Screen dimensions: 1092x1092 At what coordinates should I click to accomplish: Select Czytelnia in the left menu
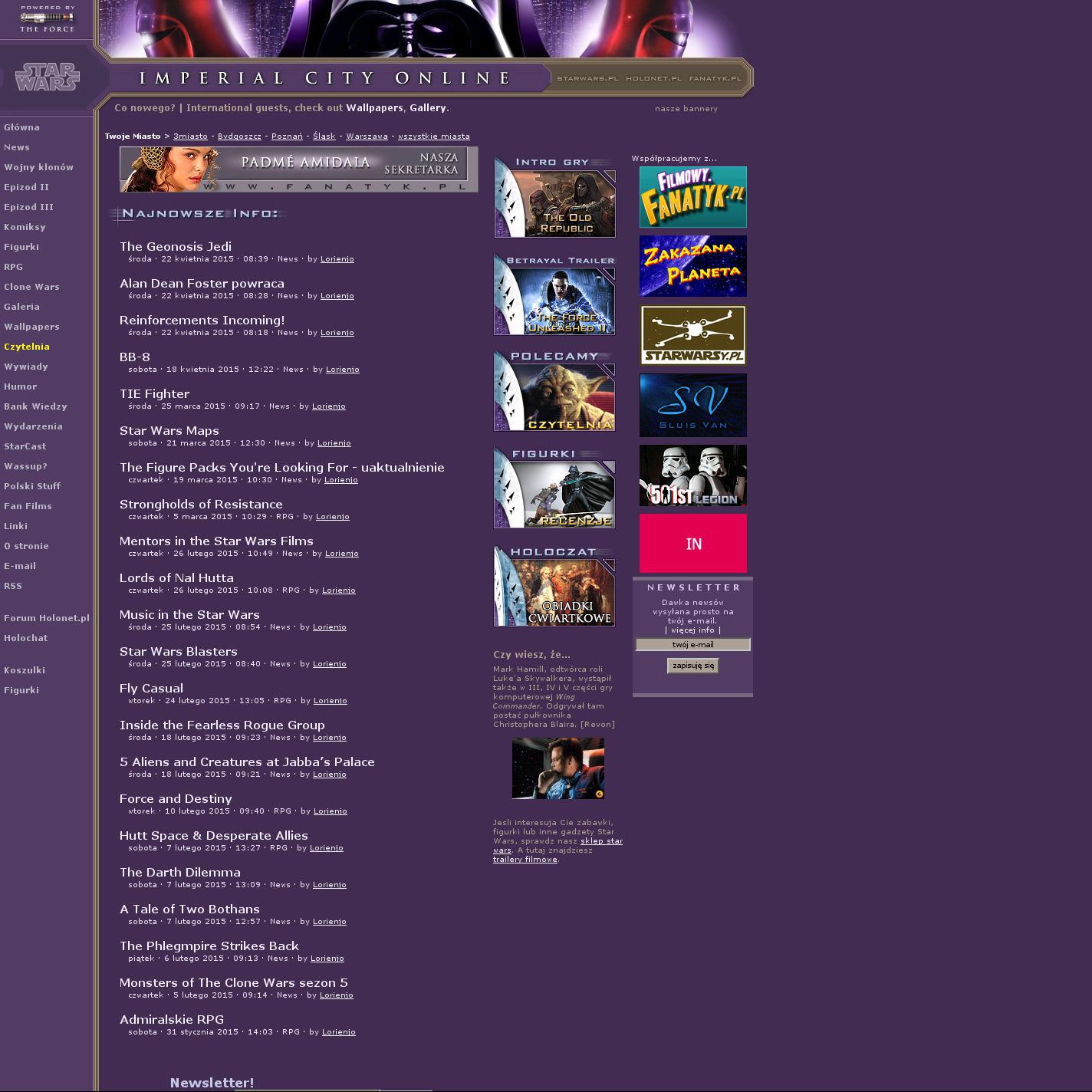point(27,347)
